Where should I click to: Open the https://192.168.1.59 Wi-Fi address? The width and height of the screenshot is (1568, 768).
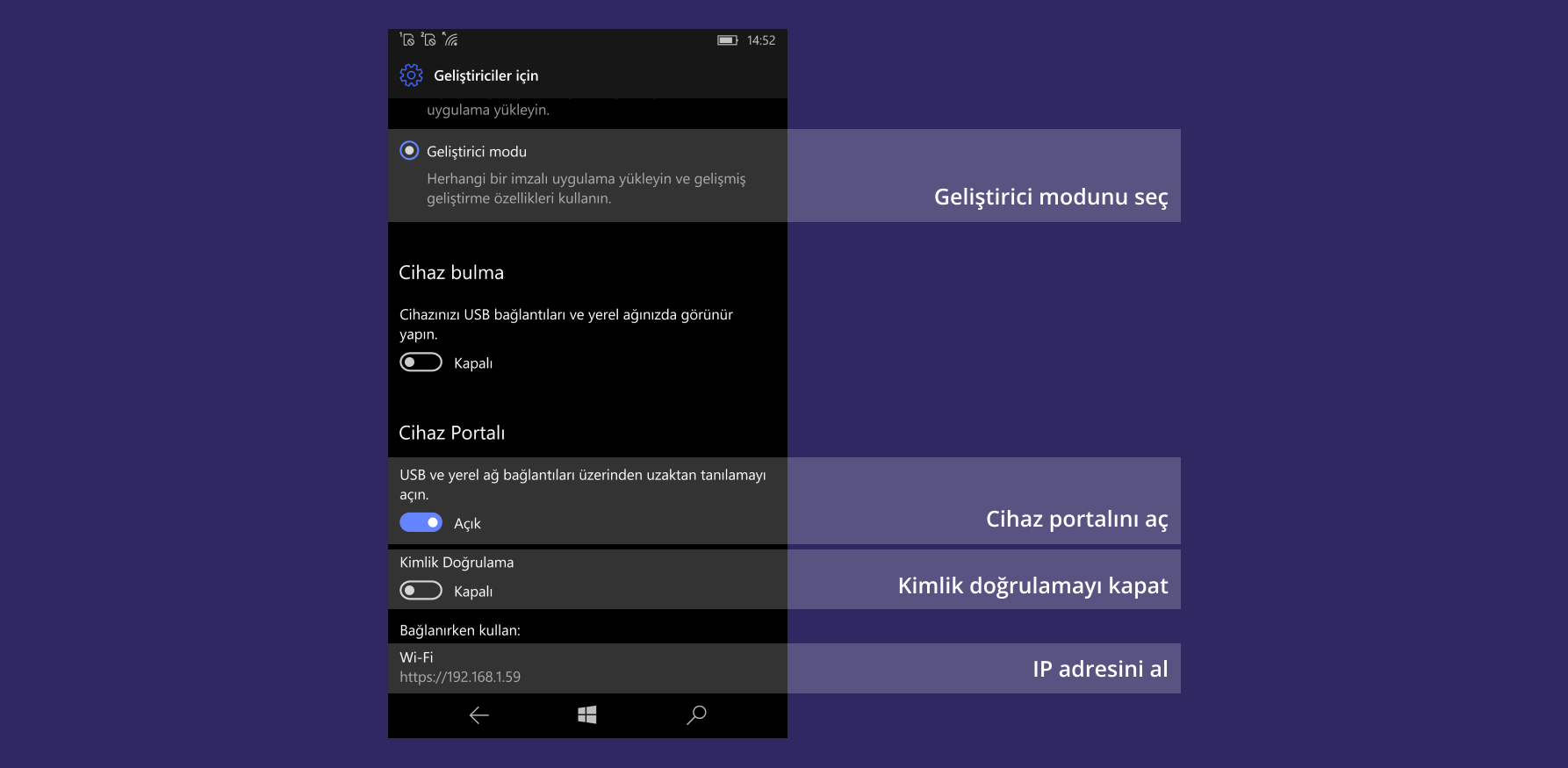tap(460, 677)
